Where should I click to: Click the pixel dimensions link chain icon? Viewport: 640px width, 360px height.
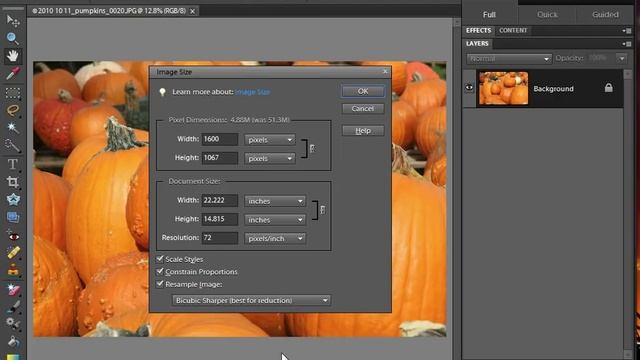tap(312, 148)
